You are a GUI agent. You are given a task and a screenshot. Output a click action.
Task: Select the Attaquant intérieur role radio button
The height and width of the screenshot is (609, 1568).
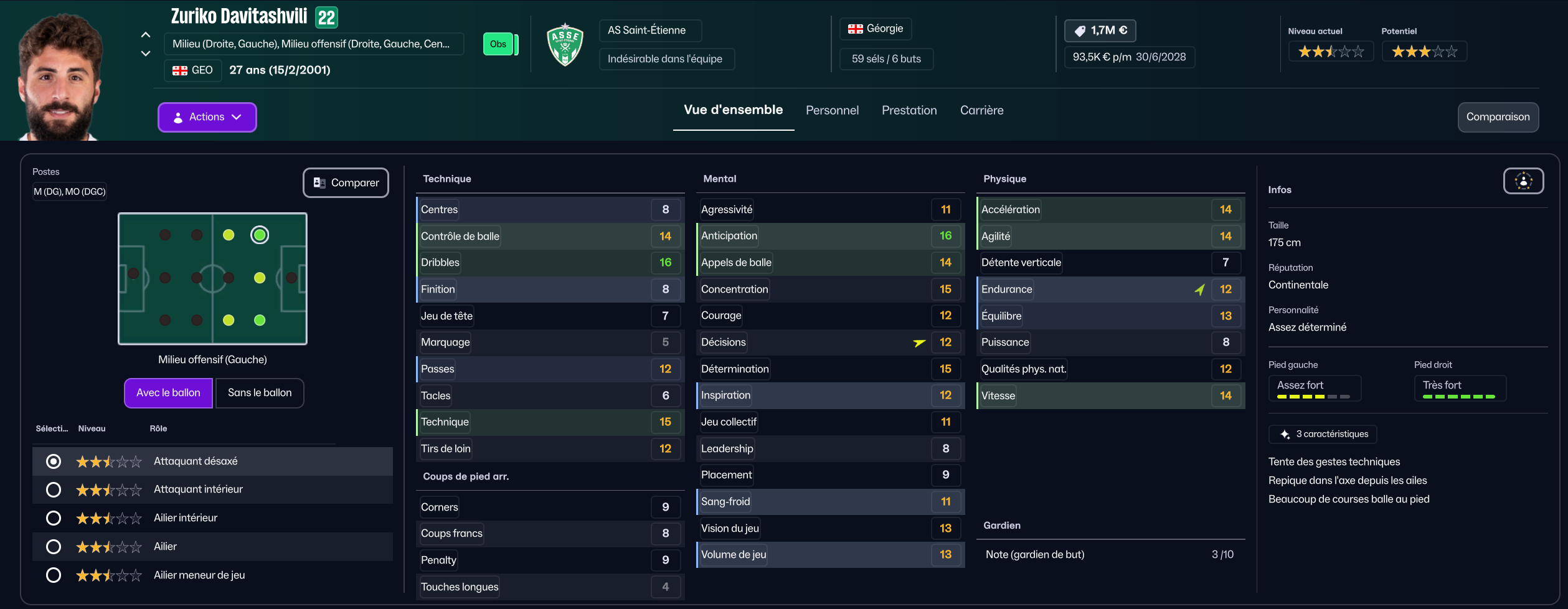tap(54, 490)
